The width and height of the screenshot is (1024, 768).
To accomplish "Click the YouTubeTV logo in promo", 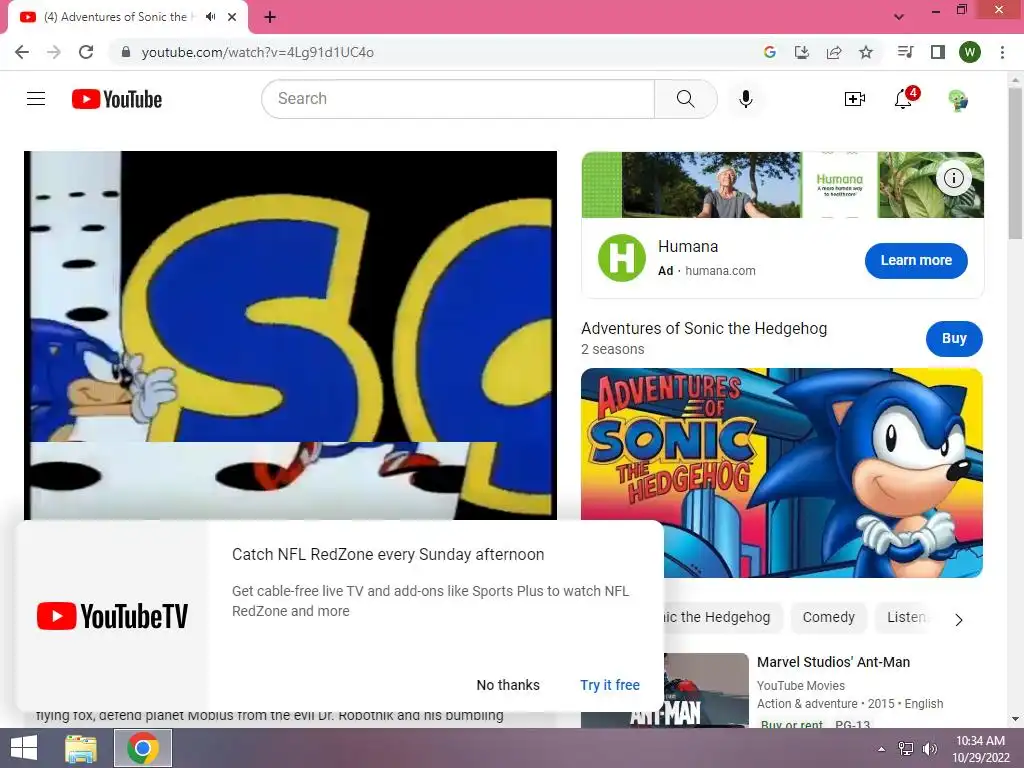I will (112, 616).
